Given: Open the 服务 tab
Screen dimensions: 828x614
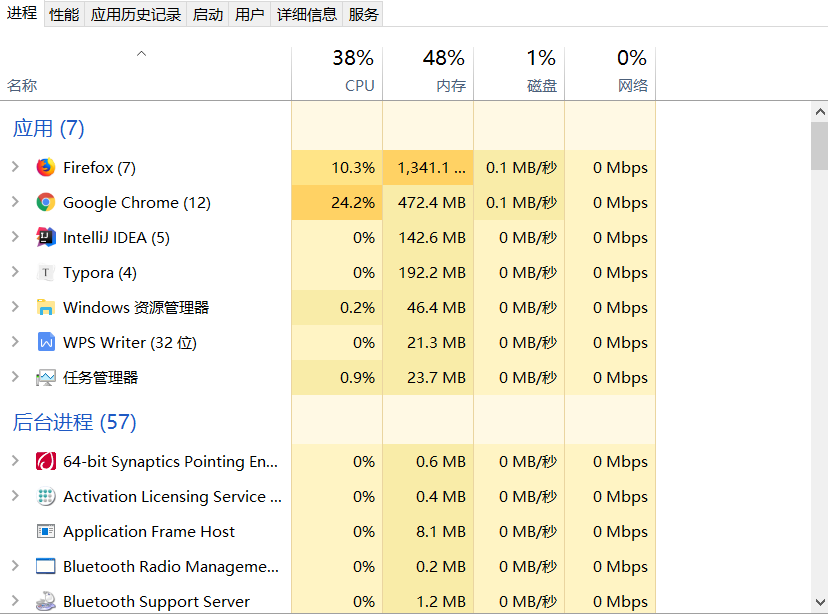Looking at the screenshot, I should coord(364,14).
